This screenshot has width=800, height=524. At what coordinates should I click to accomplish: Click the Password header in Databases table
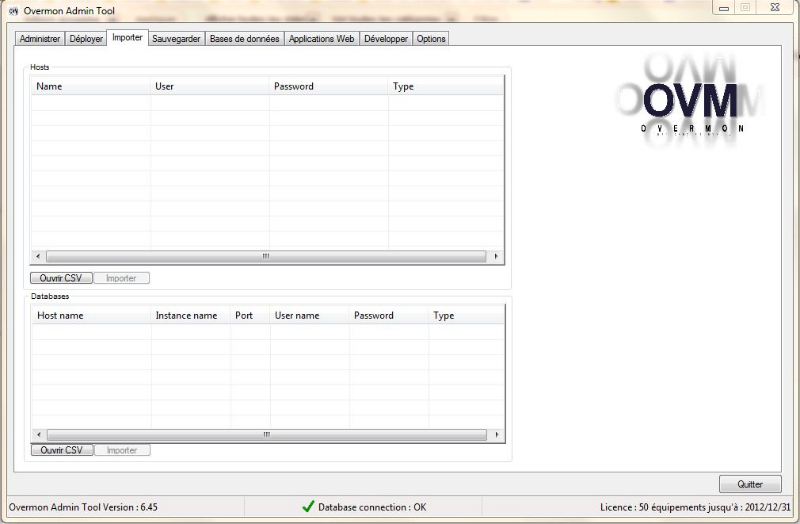[x=389, y=315]
